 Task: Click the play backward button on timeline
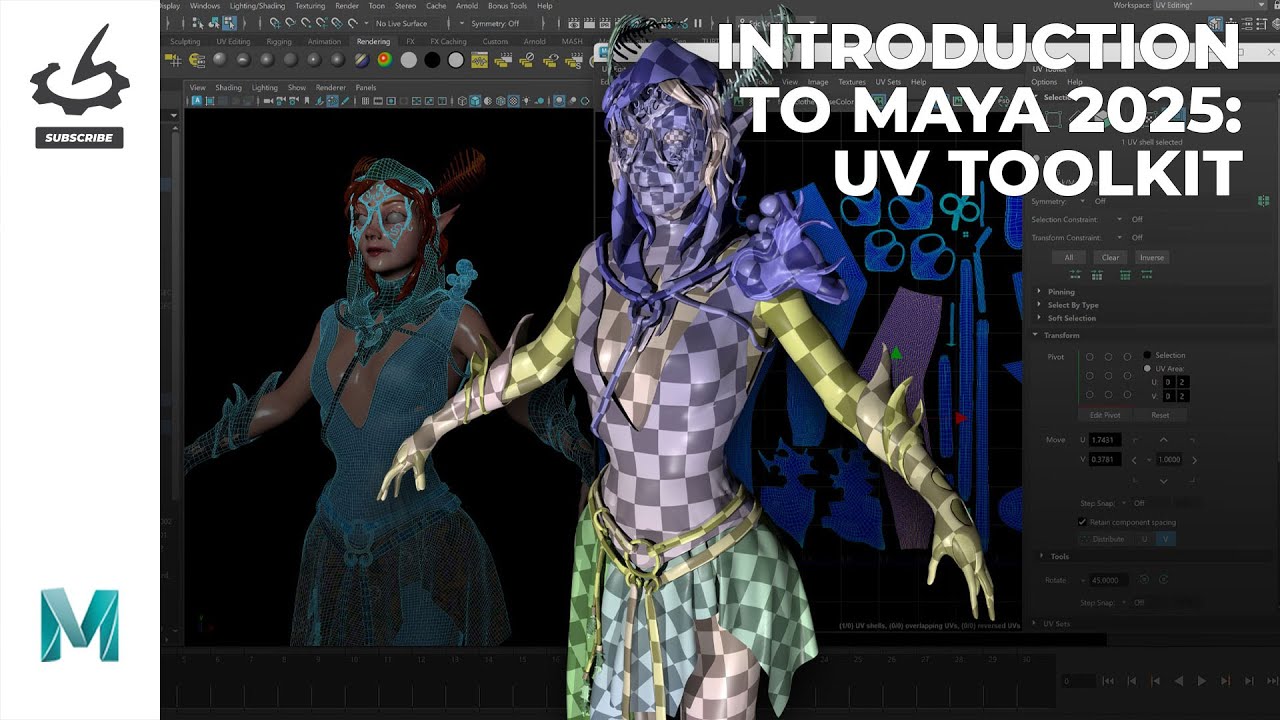(1179, 681)
